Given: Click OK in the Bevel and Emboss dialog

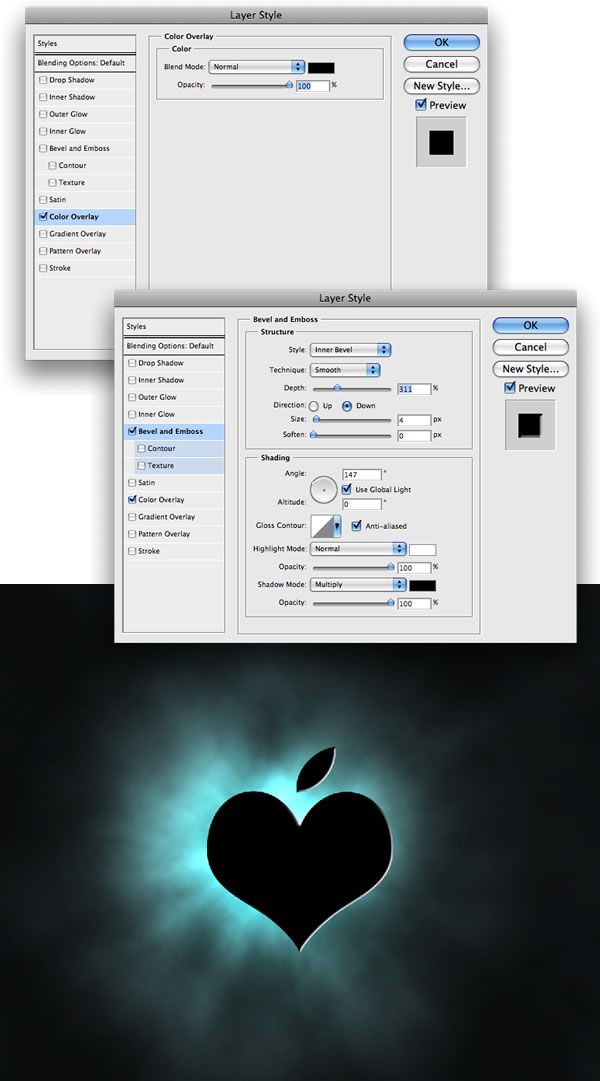Looking at the screenshot, I should [x=530, y=325].
